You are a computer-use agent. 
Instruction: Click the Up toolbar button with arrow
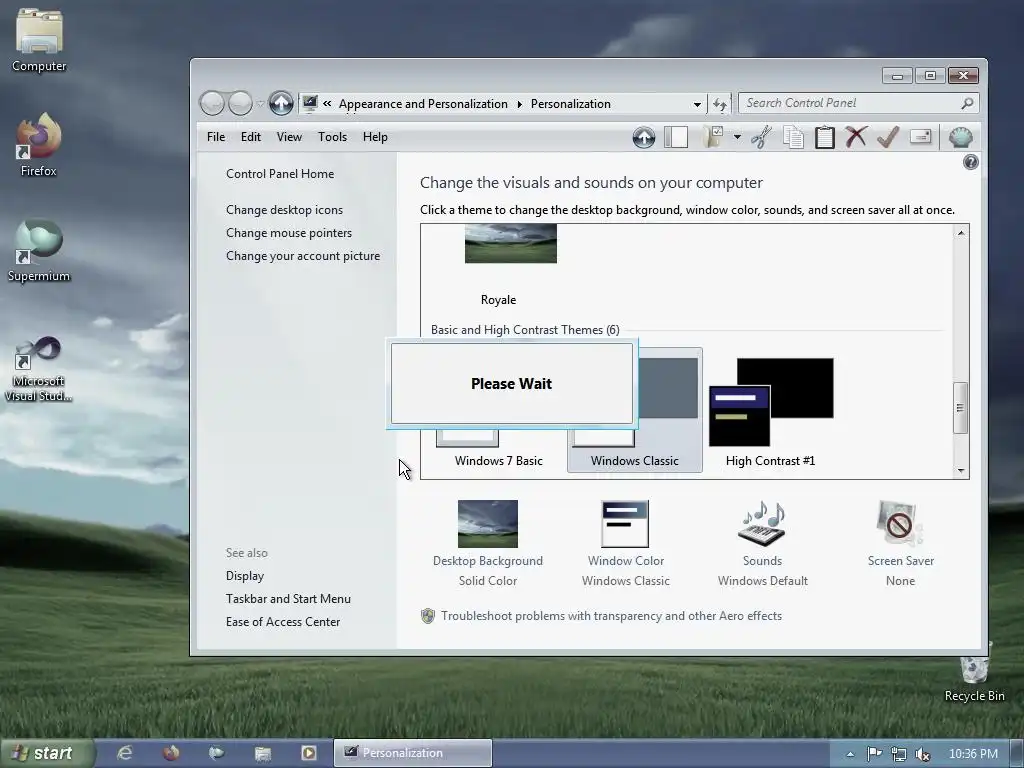coord(643,137)
